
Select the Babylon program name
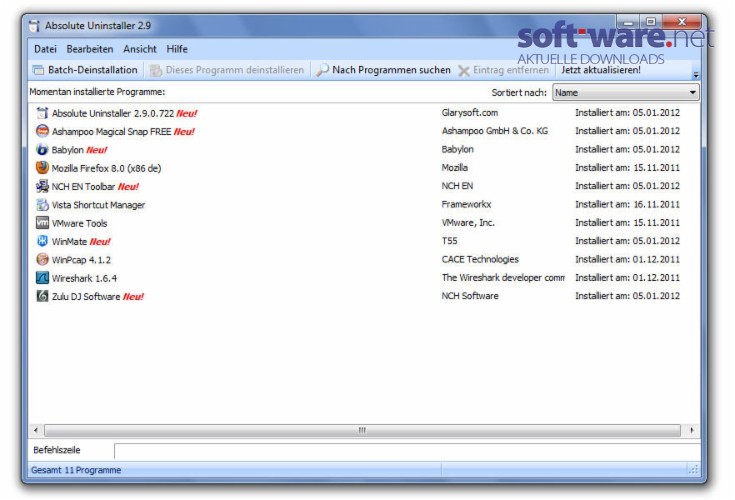pyautogui.click(x=68, y=150)
